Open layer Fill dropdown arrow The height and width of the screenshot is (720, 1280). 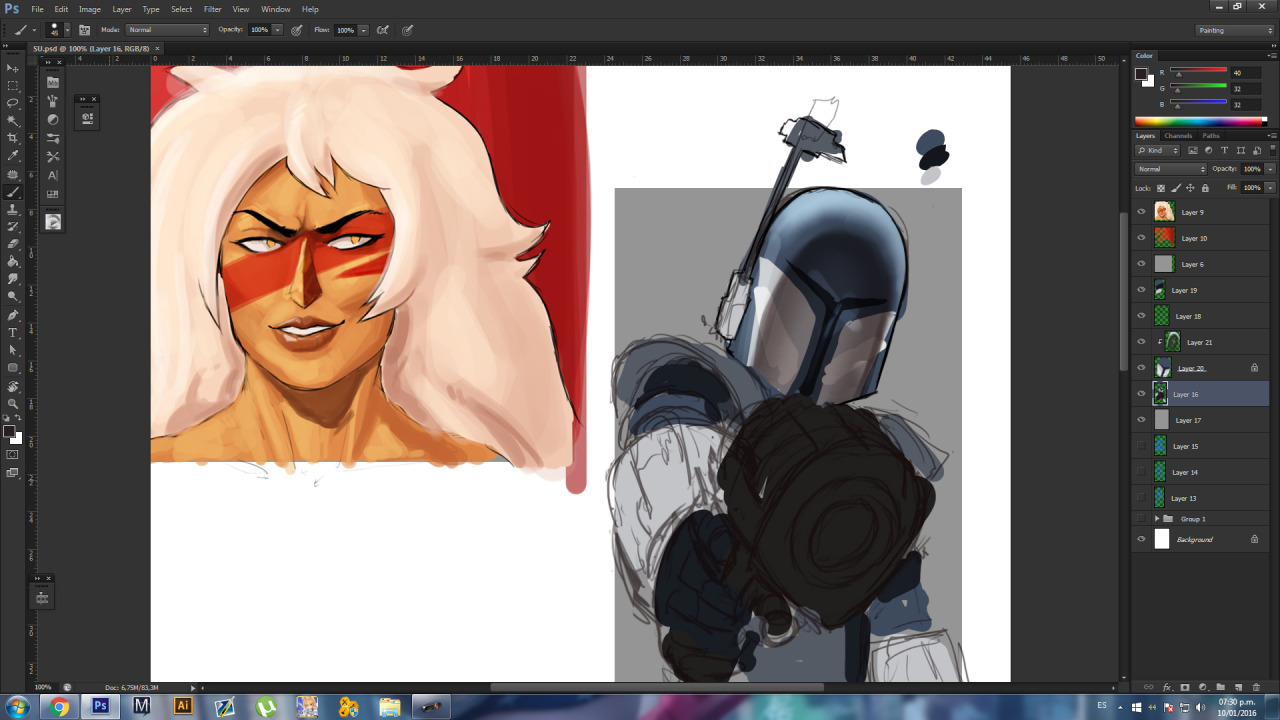click(x=1271, y=187)
